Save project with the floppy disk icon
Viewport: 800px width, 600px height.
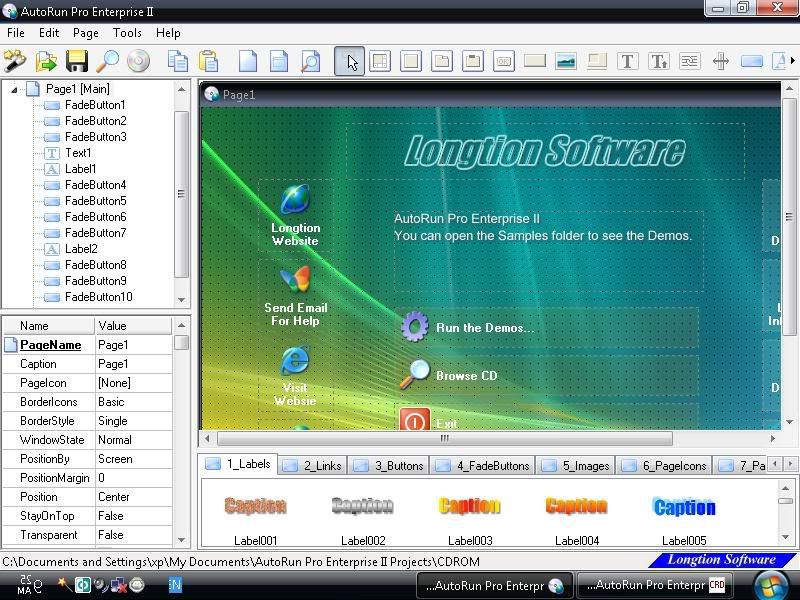(x=77, y=61)
